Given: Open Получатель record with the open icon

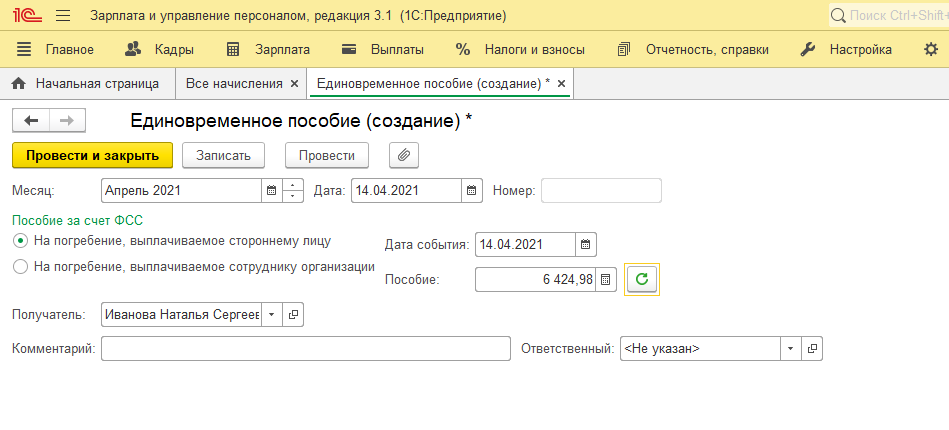Looking at the screenshot, I should [x=293, y=315].
